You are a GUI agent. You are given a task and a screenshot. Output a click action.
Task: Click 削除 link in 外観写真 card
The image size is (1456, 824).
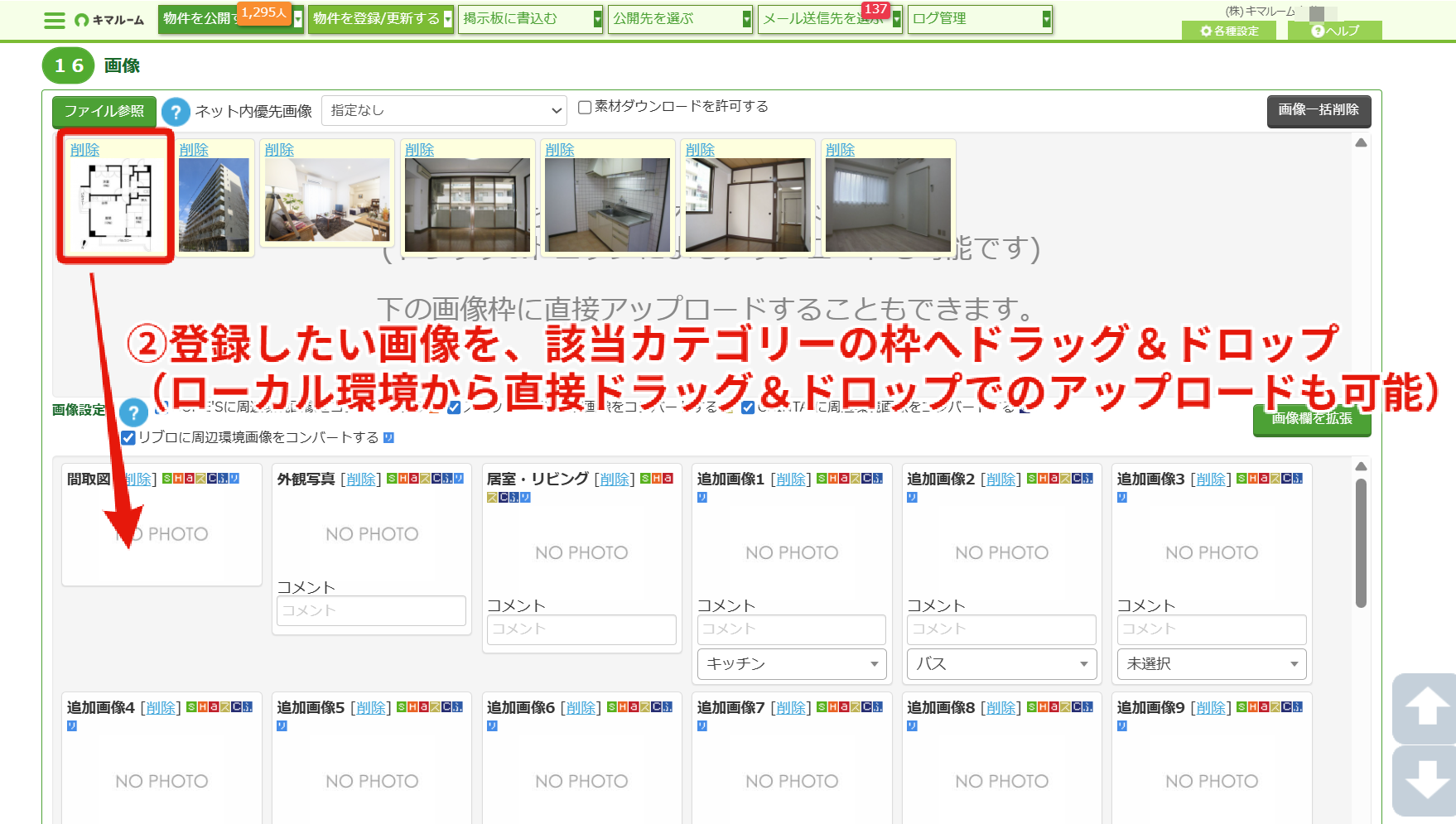point(360,479)
